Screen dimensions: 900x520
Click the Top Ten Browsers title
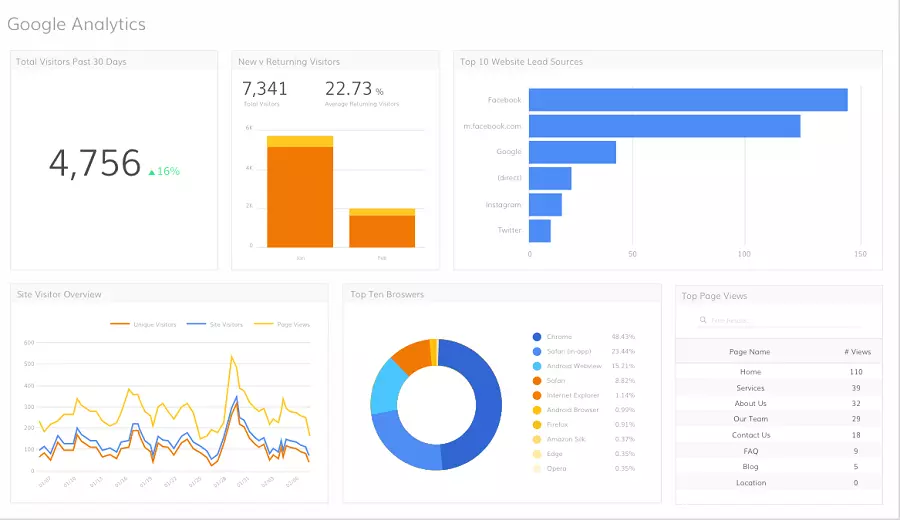tap(387, 294)
